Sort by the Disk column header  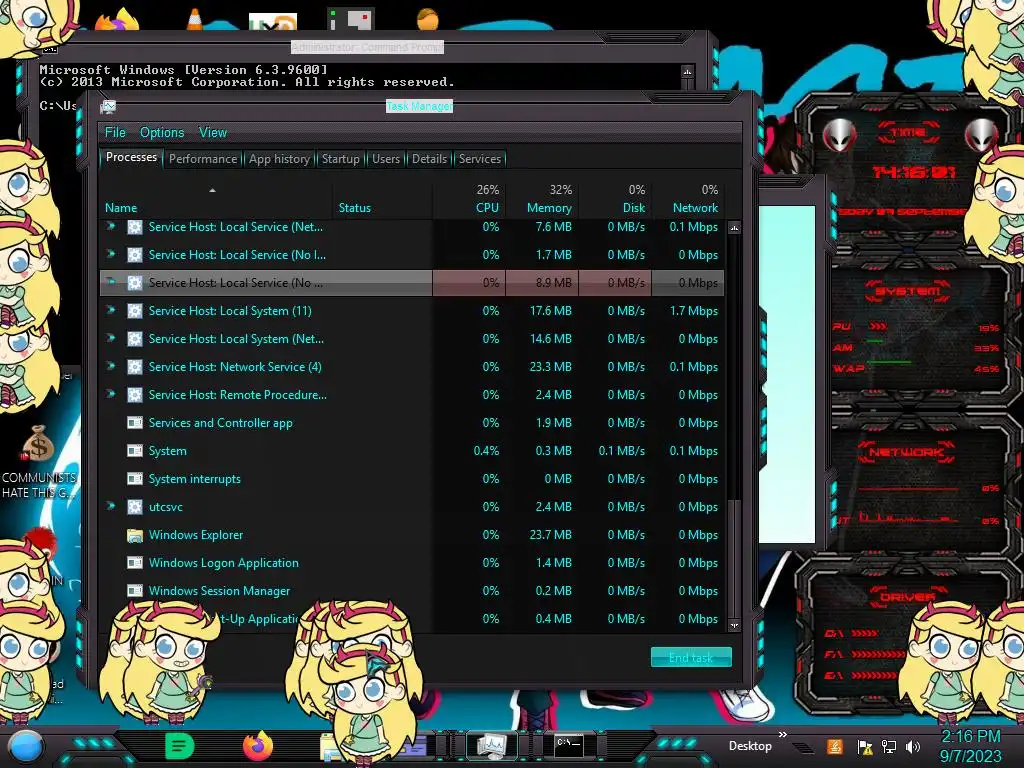pos(633,208)
